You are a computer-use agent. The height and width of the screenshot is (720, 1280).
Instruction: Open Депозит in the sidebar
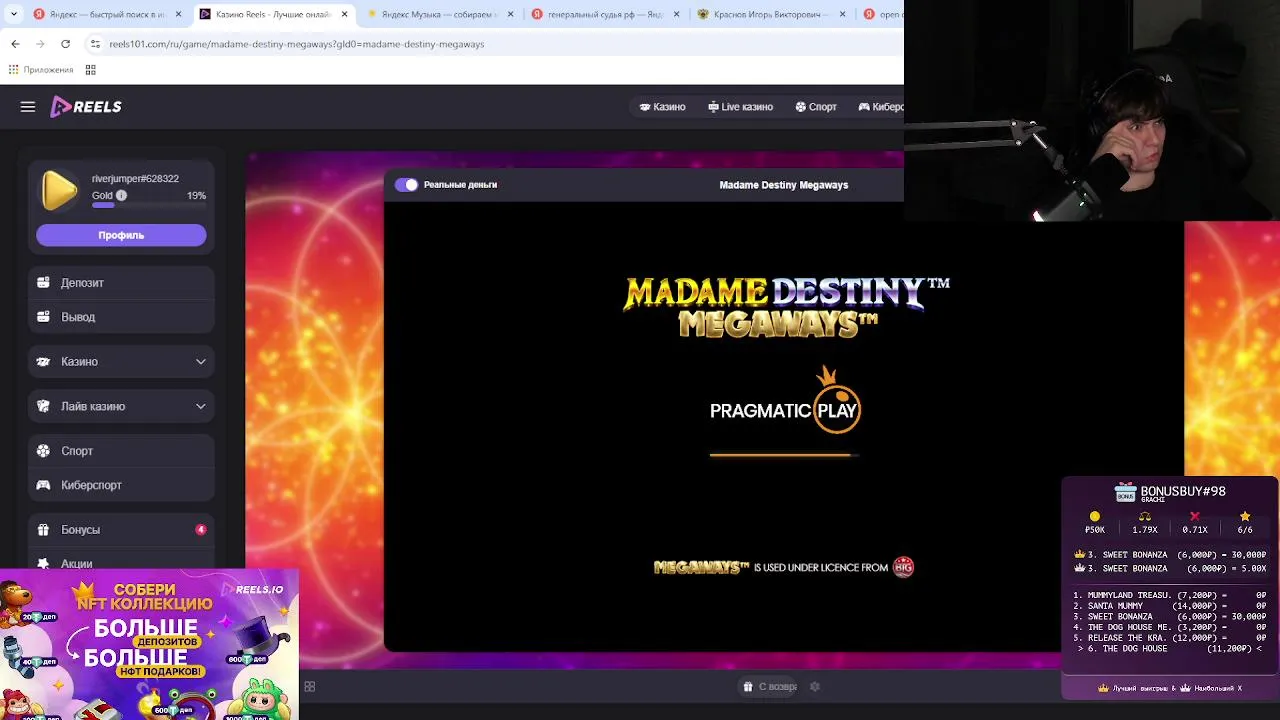coord(121,283)
